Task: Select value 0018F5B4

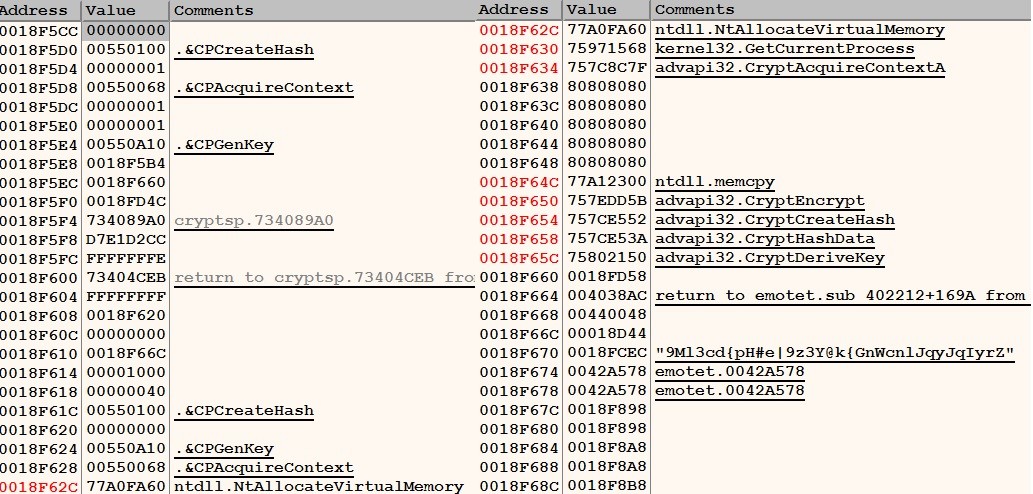Action: click(x=126, y=163)
